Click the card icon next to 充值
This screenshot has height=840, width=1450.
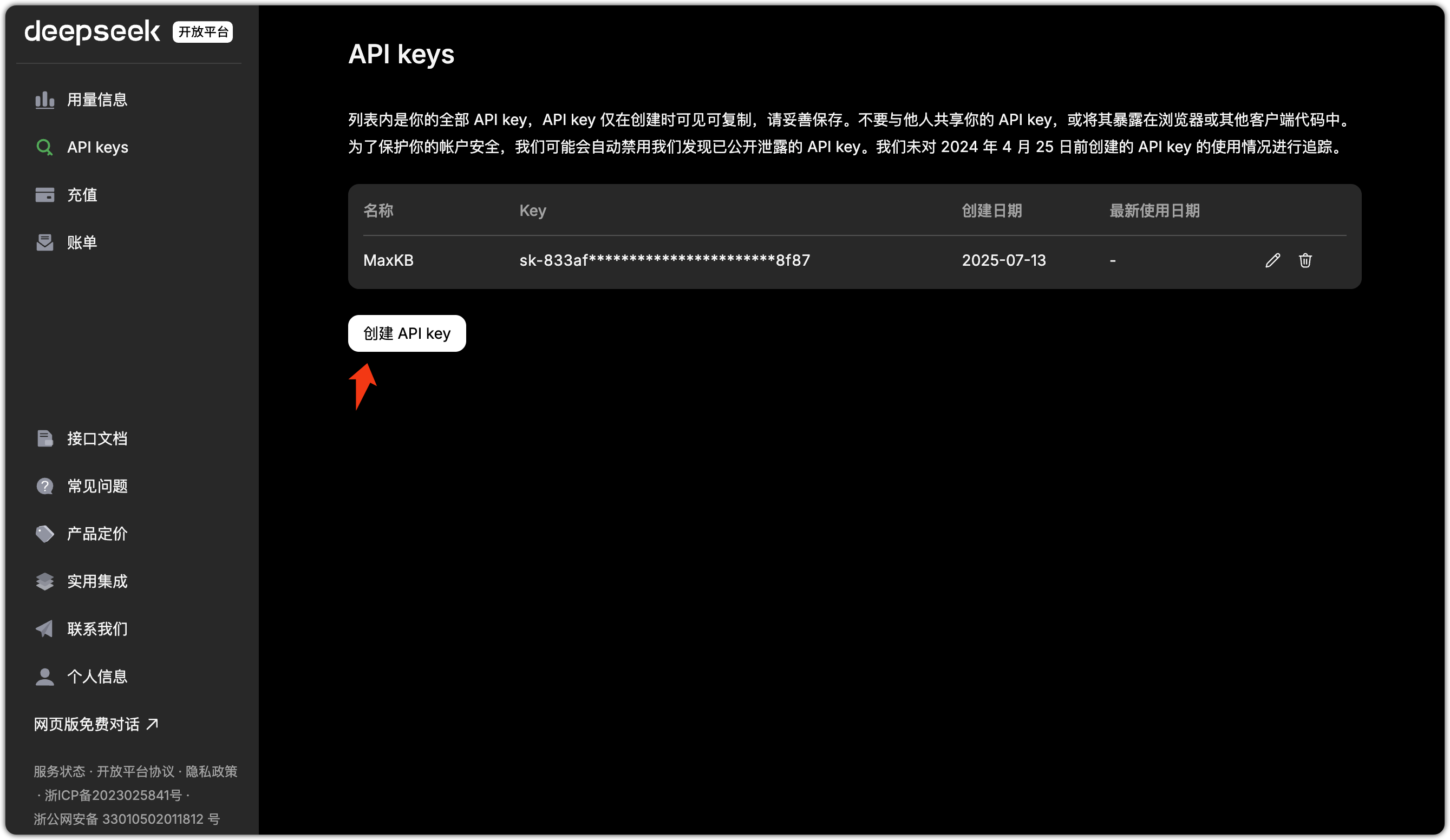click(44, 195)
